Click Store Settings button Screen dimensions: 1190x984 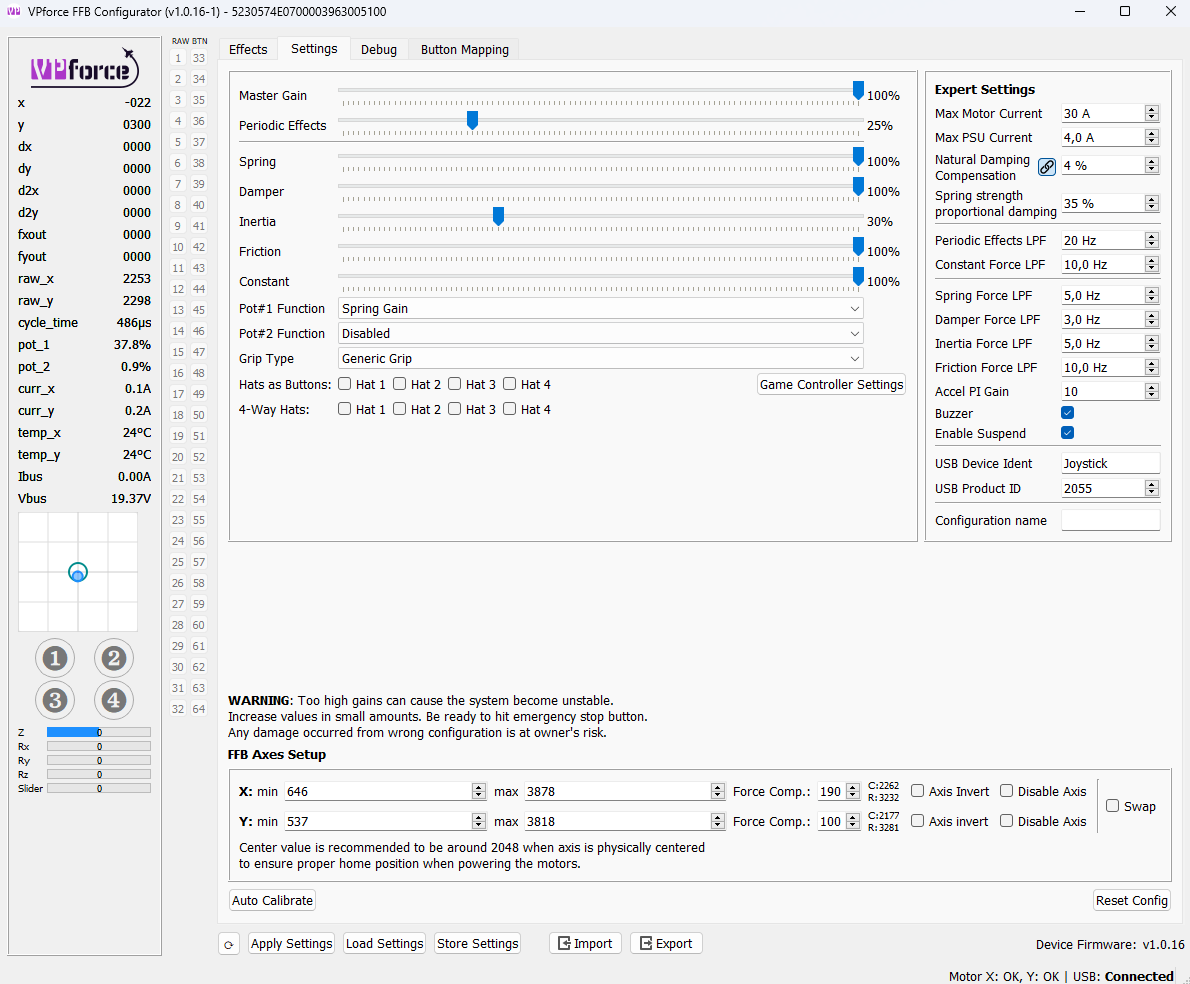pyautogui.click(x=478, y=943)
